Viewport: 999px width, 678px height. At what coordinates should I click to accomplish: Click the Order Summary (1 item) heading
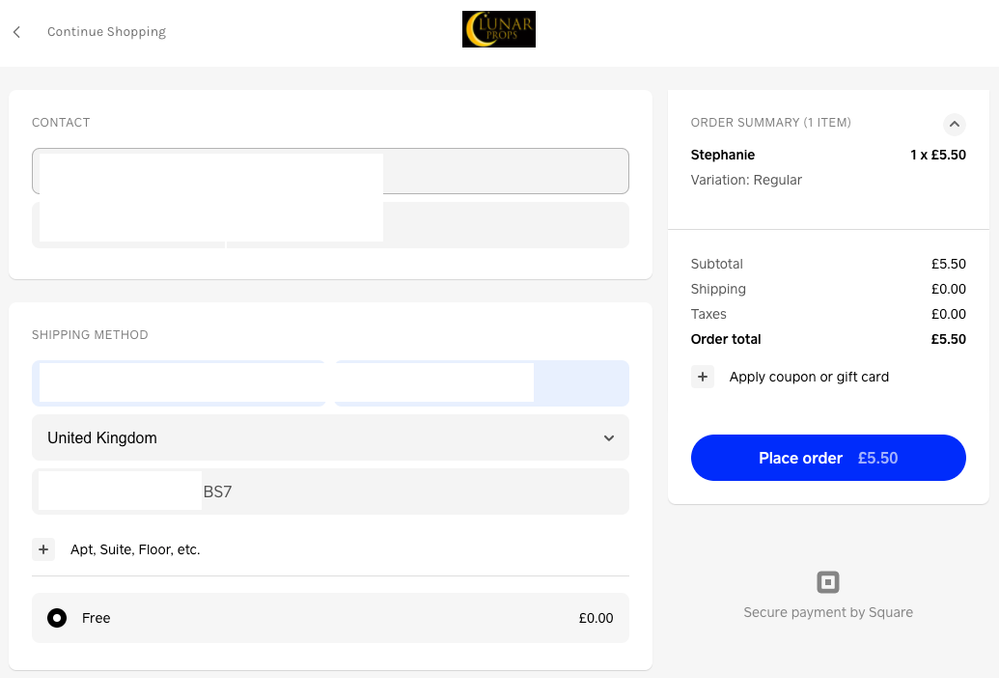(x=770, y=123)
